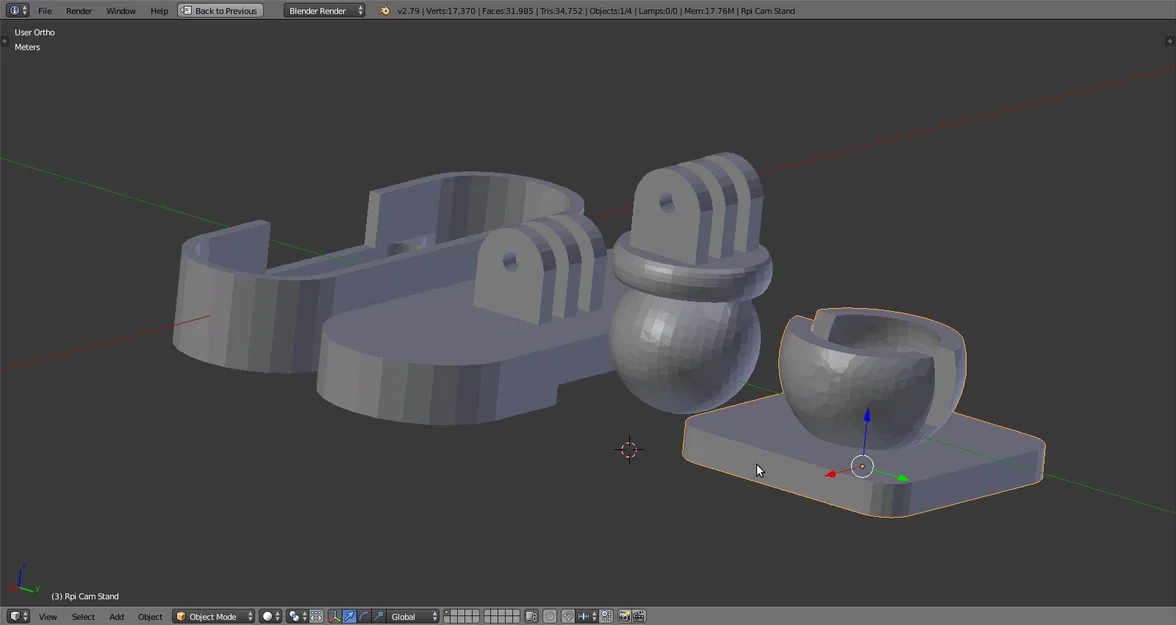Open the Add menu in the 3D viewport header
Viewport: 1176px width, 625px height.
pyautogui.click(x=116, y=617)
